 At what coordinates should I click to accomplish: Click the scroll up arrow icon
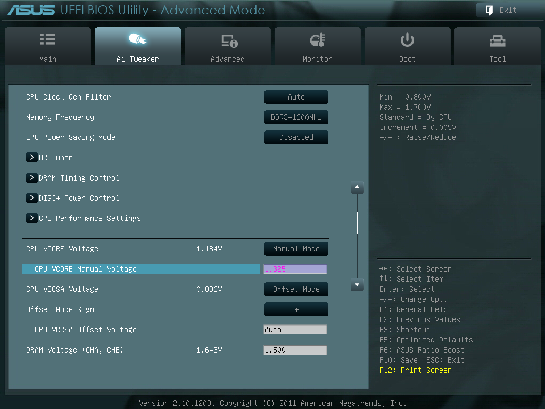tap(357, 187)
